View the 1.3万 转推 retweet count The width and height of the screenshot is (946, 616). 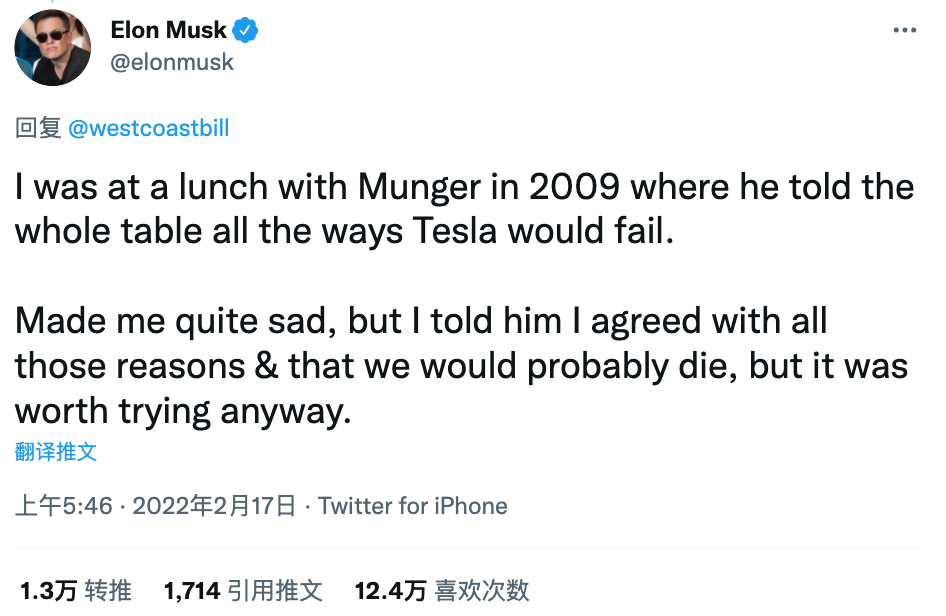(47, 590)
